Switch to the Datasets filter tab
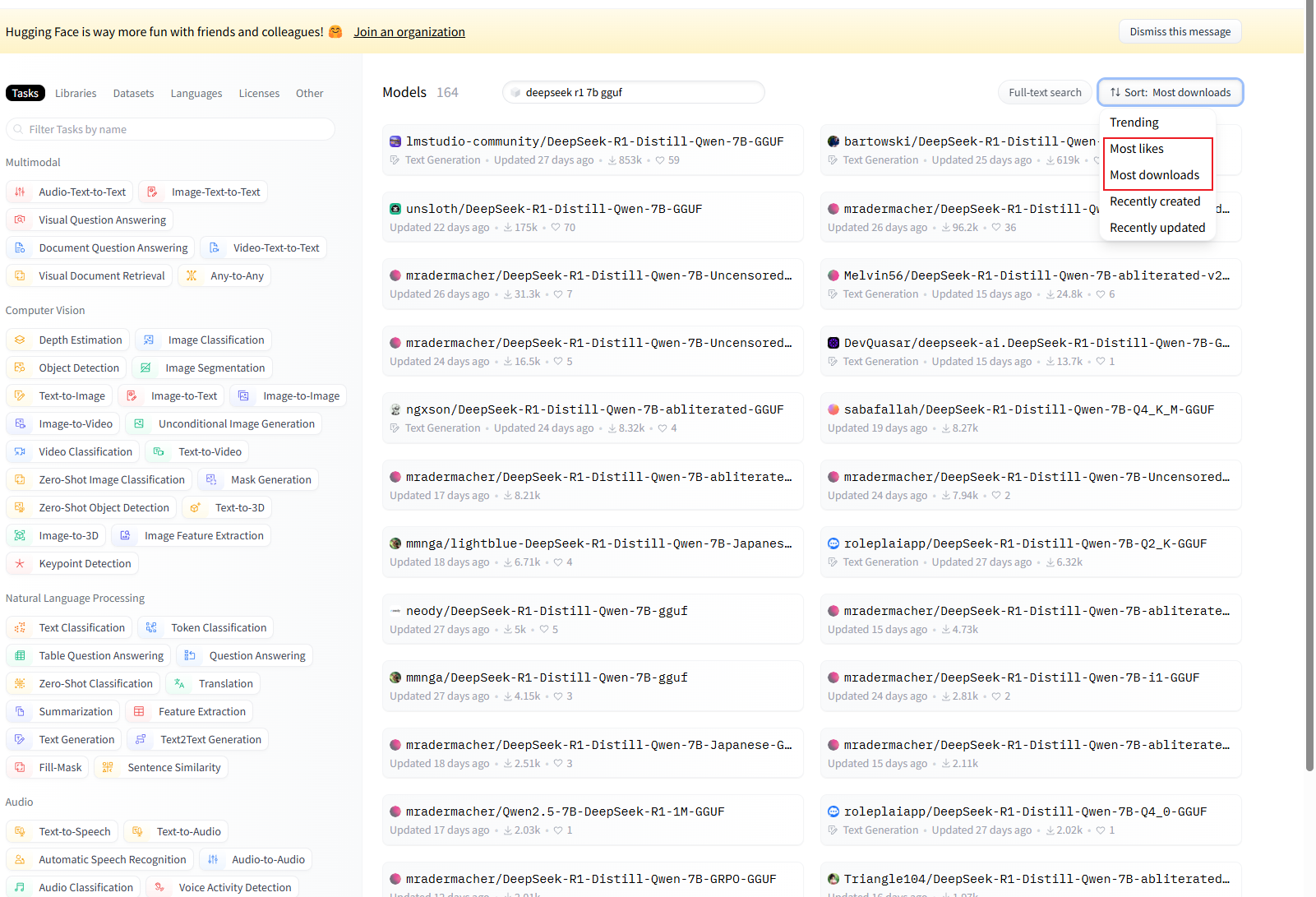The image size is (1316, 897). tap(133, 93)
